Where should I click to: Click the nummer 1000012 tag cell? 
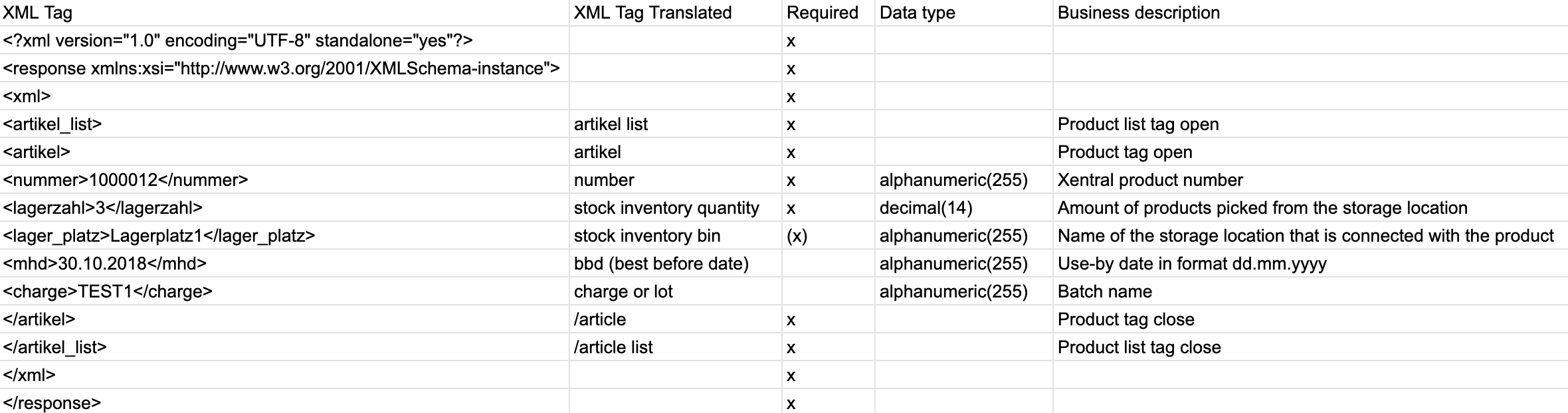pyautogui.click(x=126, y=180)
